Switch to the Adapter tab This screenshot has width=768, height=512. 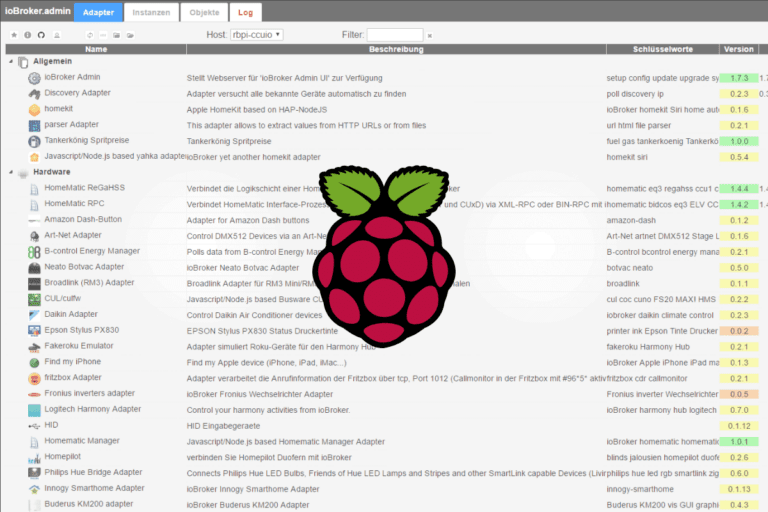click(x=98, y=12)
